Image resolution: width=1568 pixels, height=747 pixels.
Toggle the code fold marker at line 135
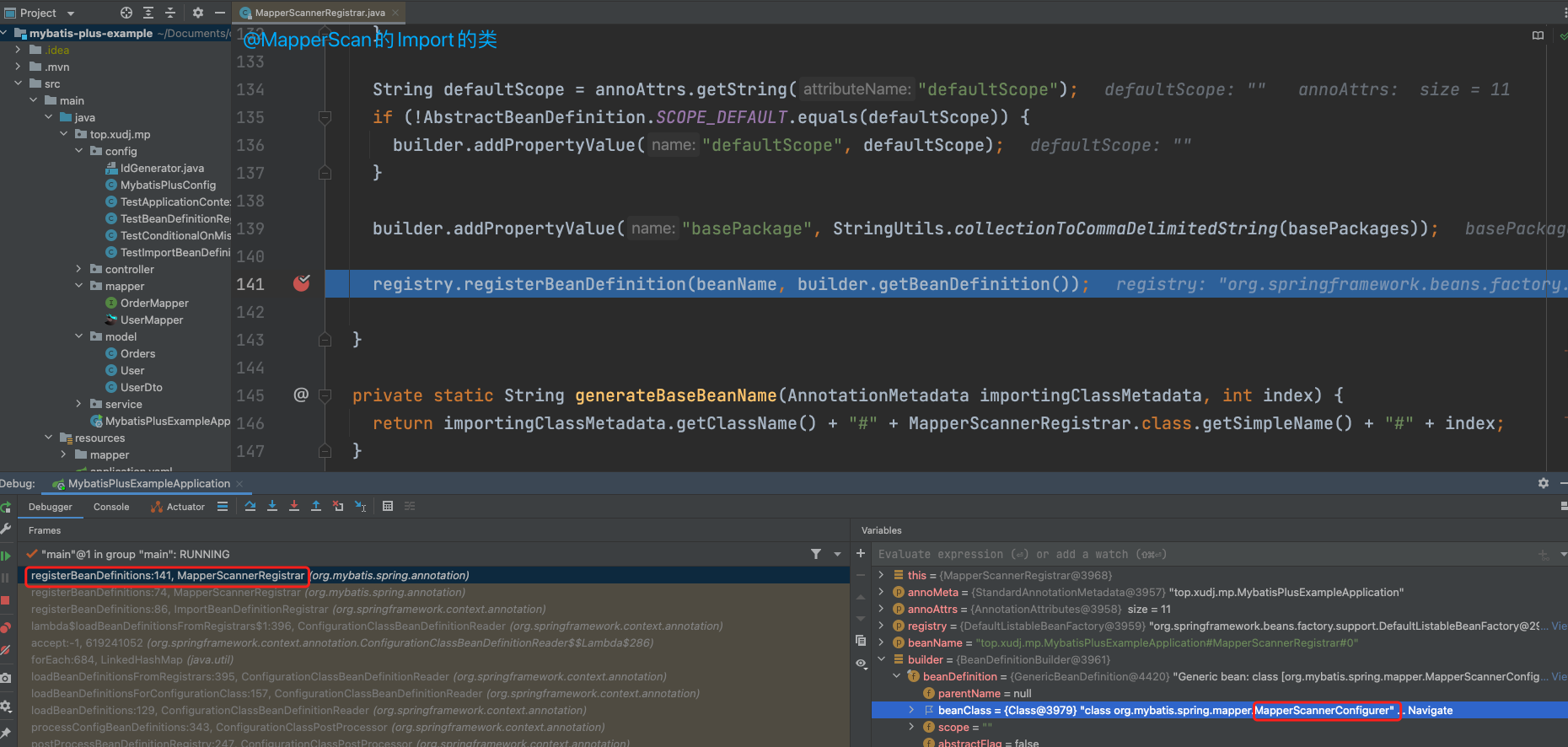point(325,117)
